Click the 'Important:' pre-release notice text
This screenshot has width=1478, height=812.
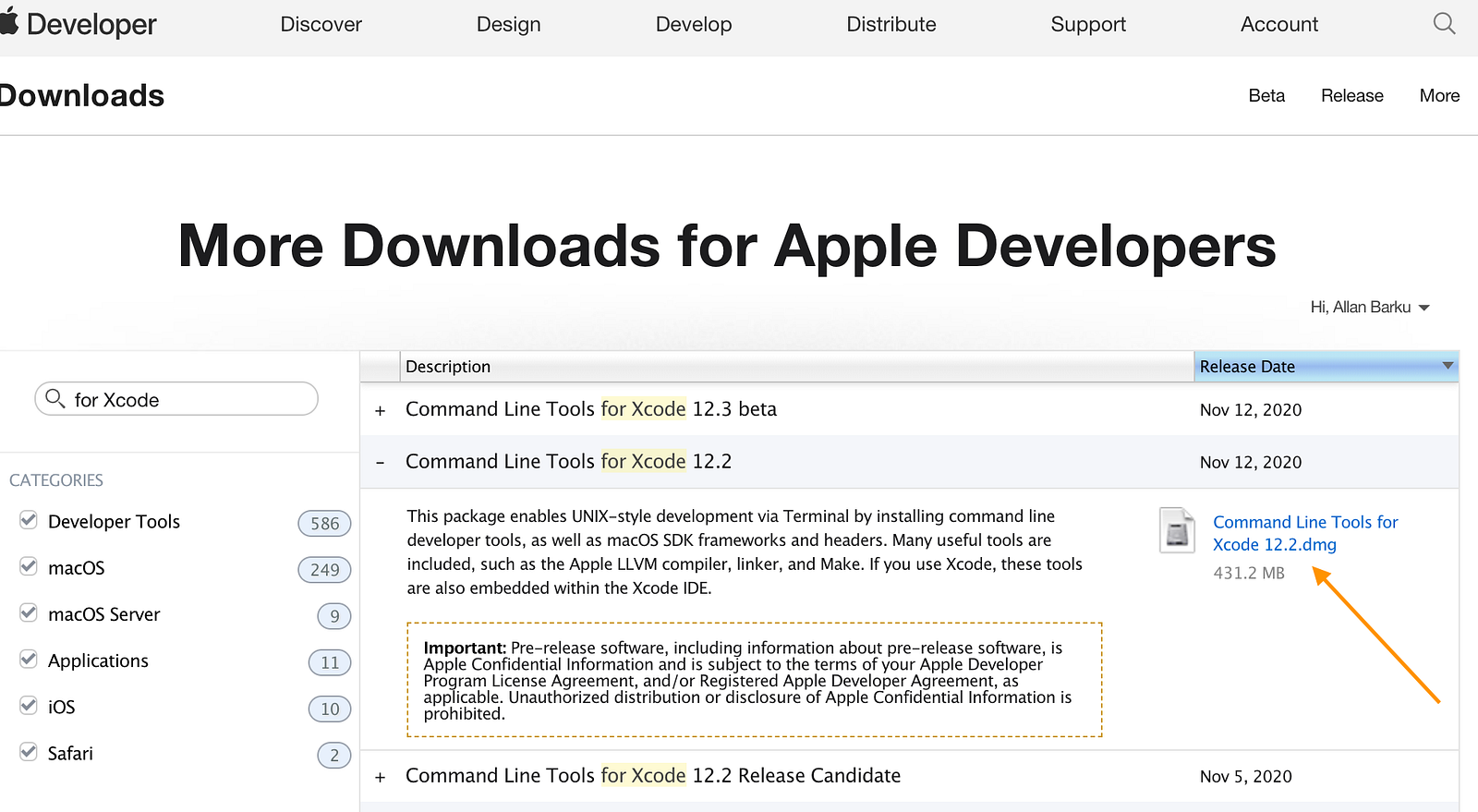tap(755, 680)
